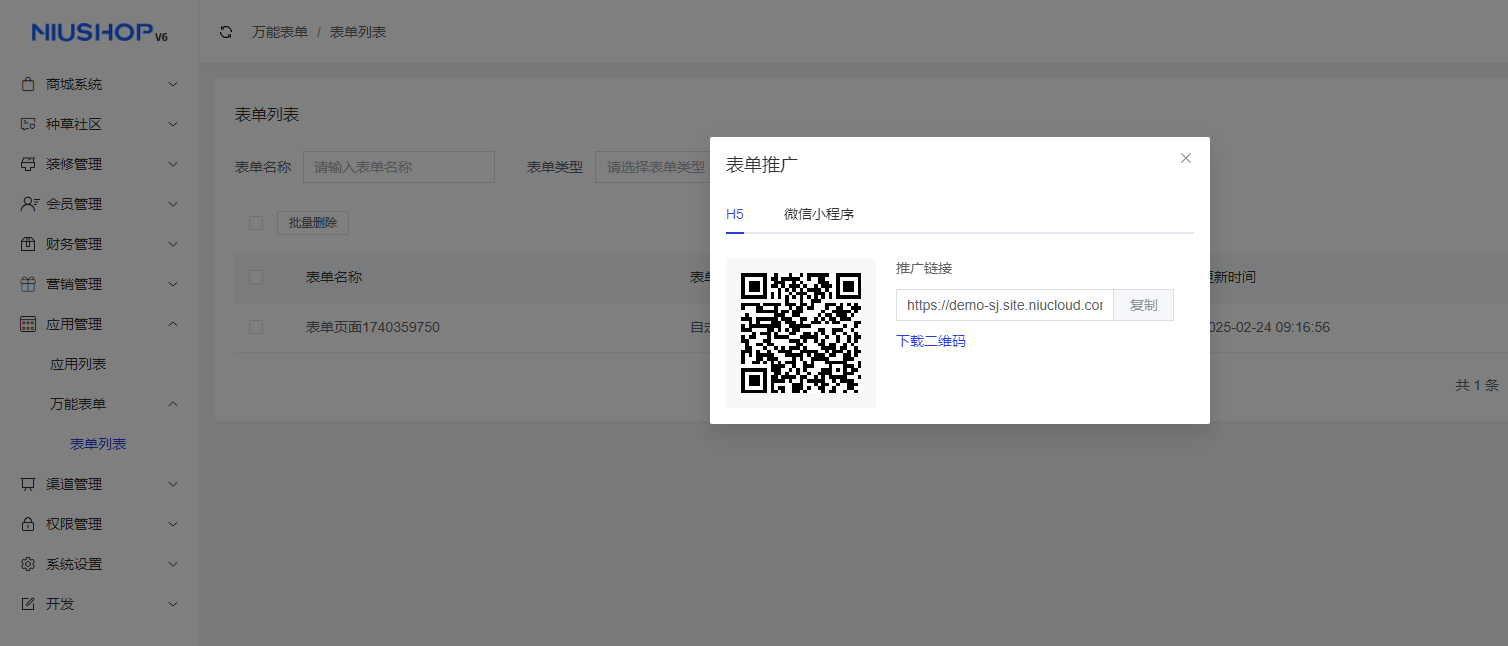Switch to the 微信小程序 tab
This screenshot has width=1508, height=646.
point(819,214)
